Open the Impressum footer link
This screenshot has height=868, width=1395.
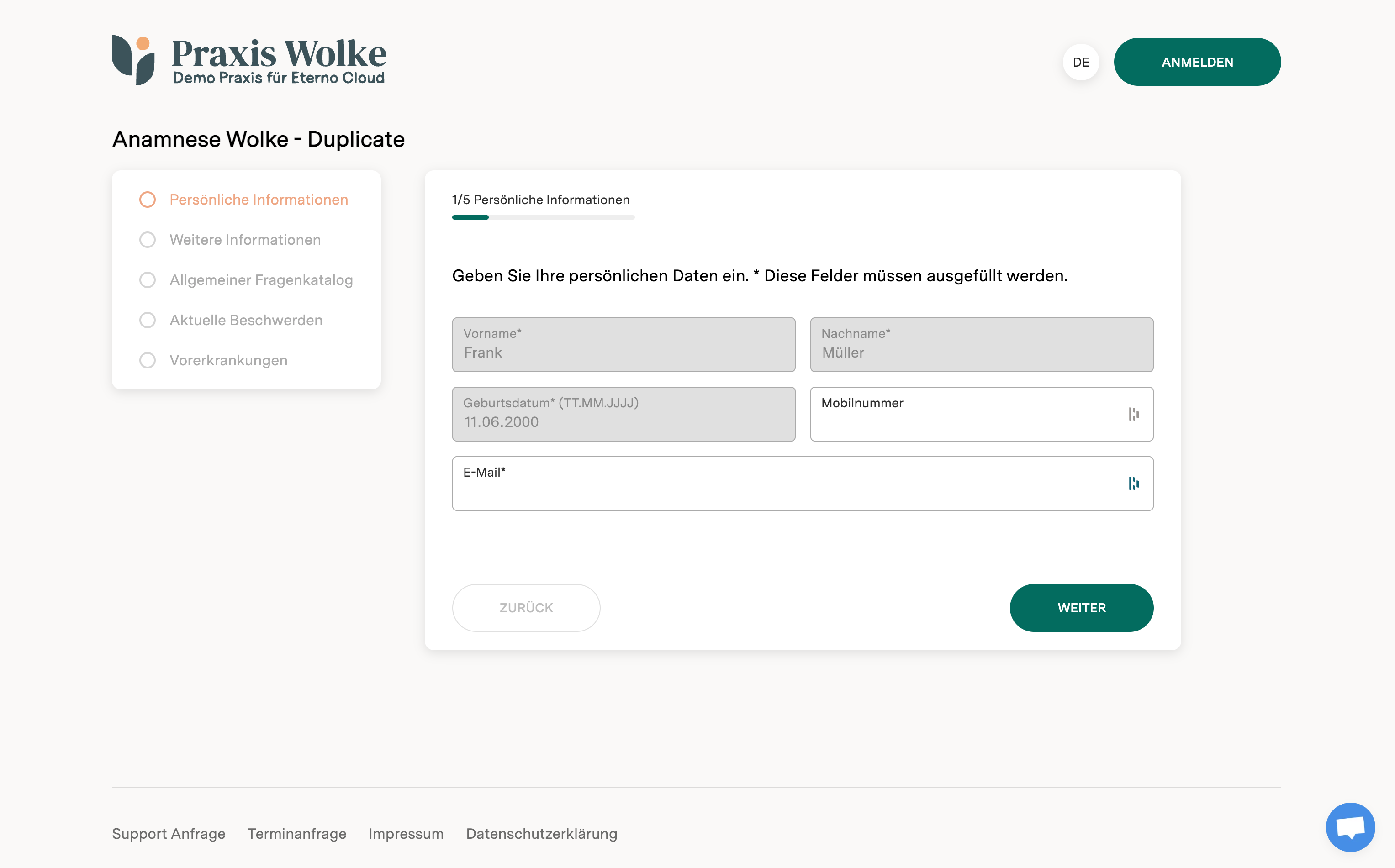[x=406, y=834]
